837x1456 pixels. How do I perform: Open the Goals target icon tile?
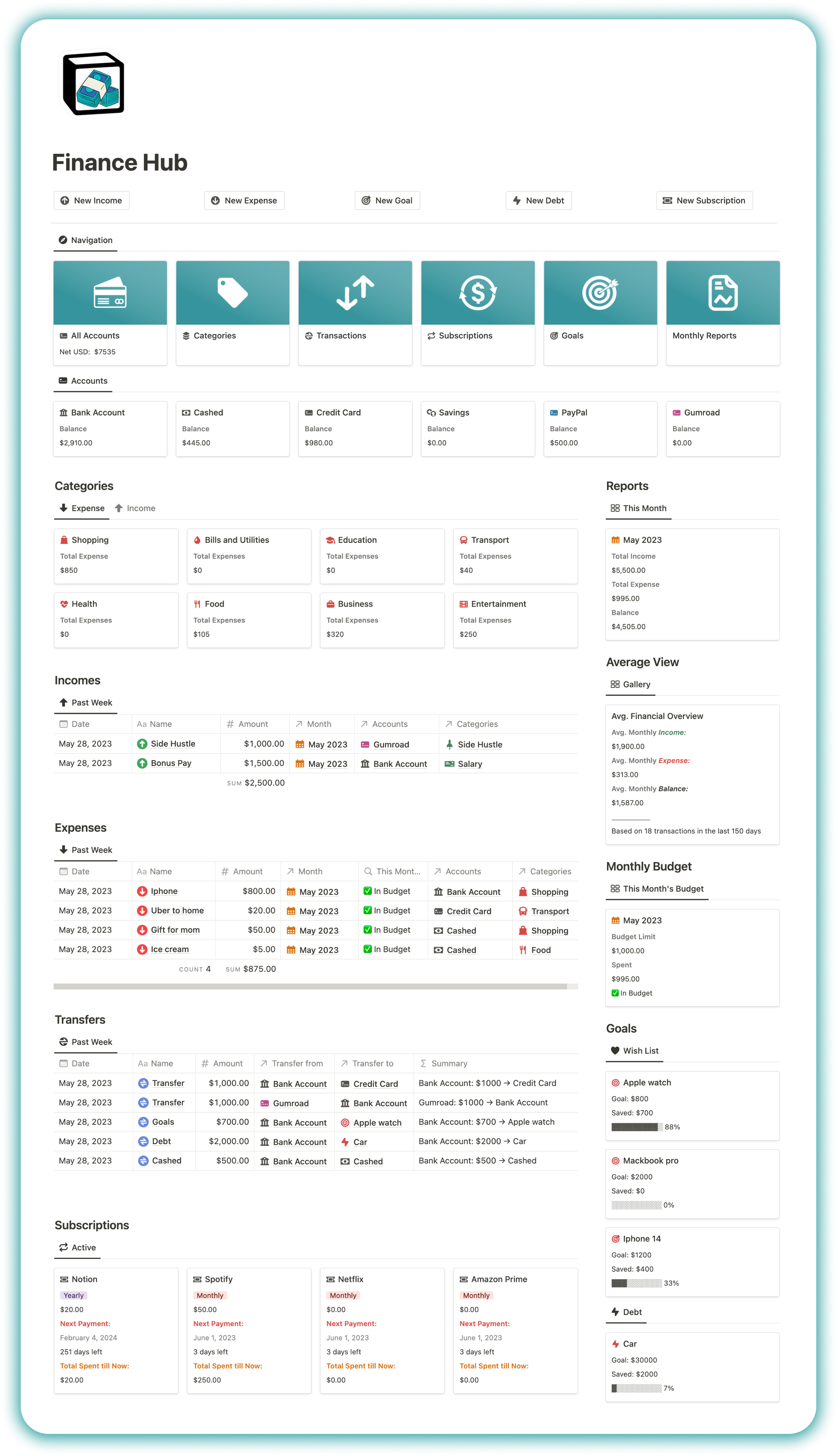tap(599, 293)
